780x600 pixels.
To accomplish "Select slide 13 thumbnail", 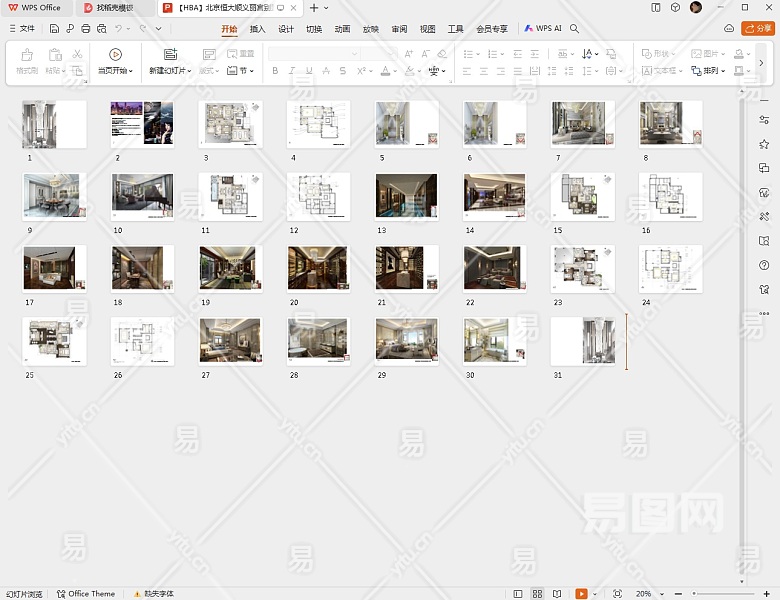I will point(406,196).
